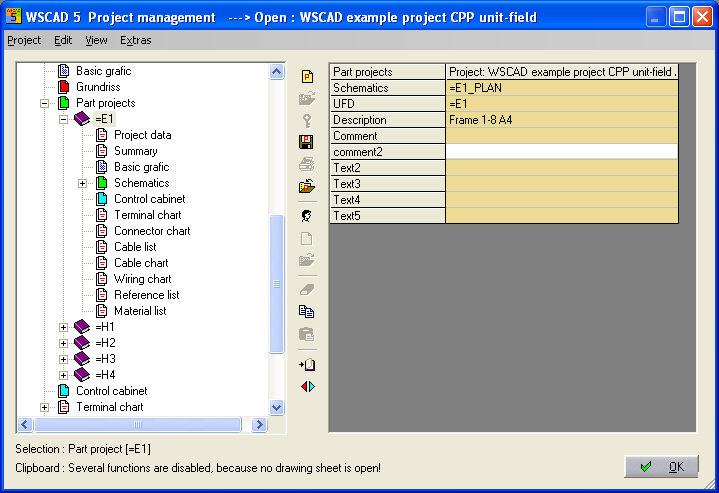Expand the =H1 part project
This screenshot has width=719, height=493.
tap(63, 327)
